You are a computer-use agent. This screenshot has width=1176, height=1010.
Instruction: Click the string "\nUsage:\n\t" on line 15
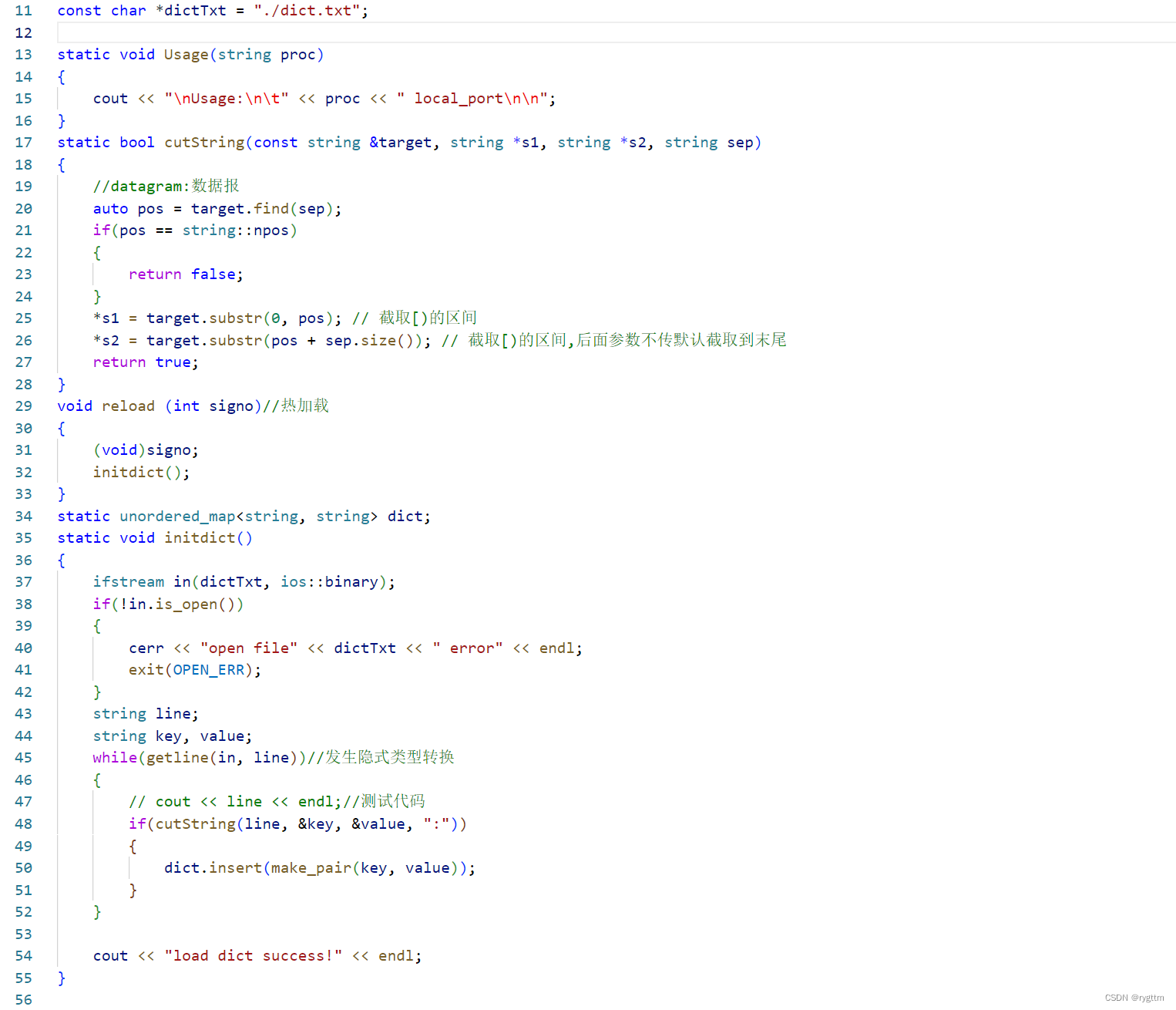click(x=227, y=99)
